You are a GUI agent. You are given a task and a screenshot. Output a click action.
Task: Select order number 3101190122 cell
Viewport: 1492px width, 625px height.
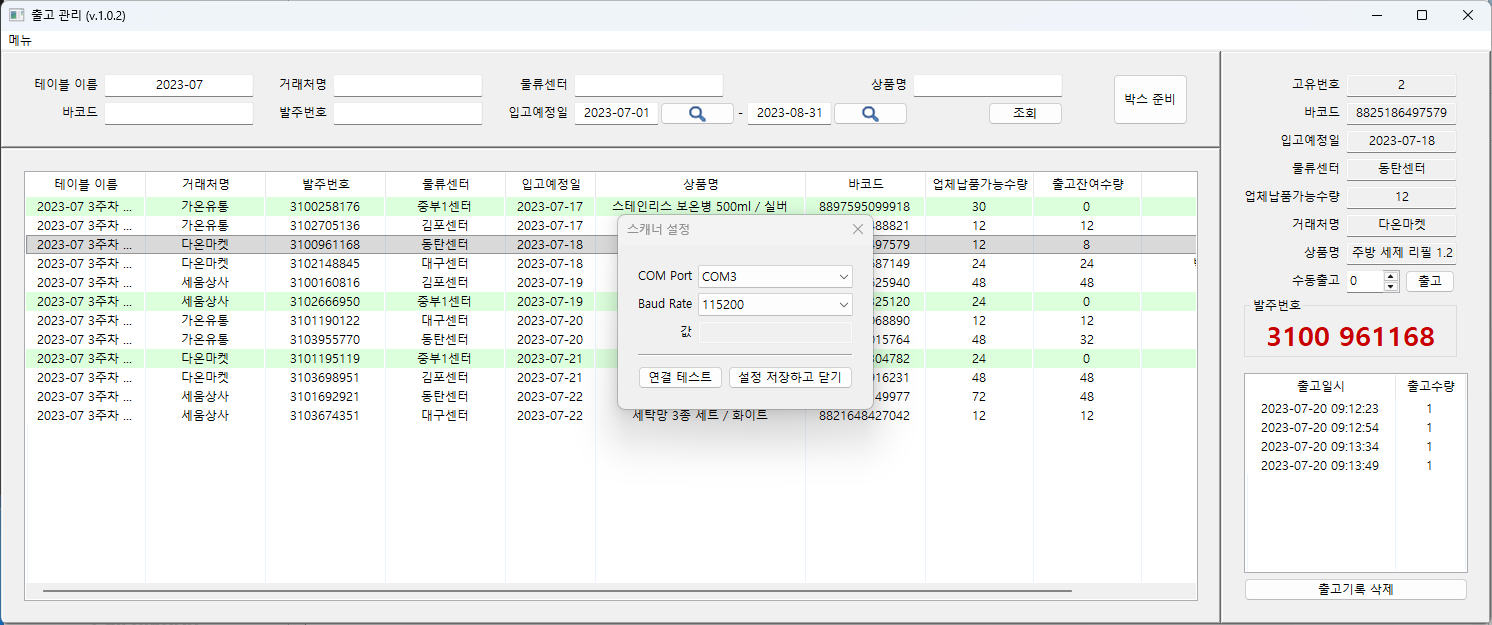point(326,321)
